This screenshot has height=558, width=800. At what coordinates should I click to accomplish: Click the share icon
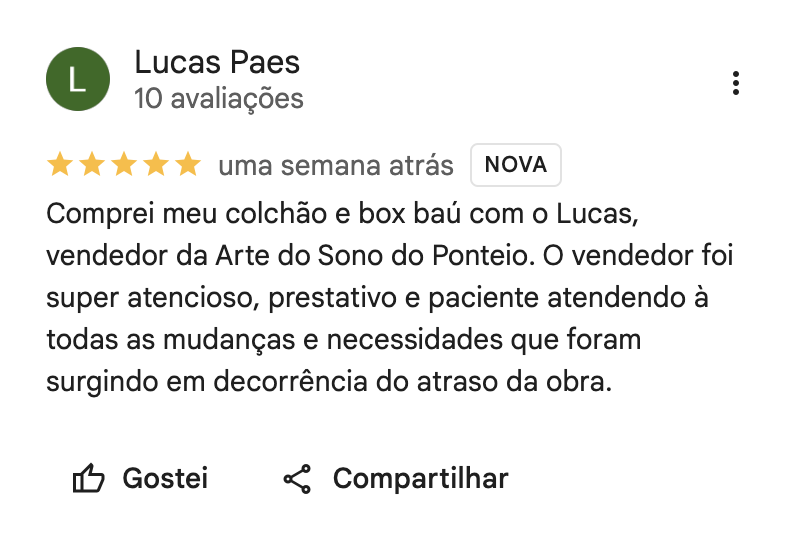click(x=297, y=479)
